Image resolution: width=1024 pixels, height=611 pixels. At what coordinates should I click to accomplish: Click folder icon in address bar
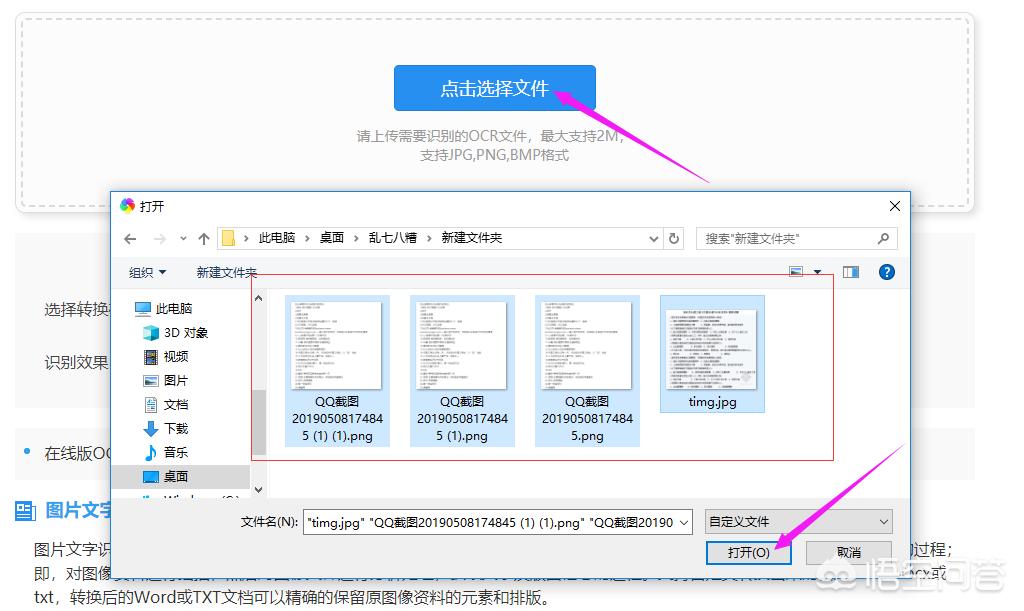click(x=228, y=238)
